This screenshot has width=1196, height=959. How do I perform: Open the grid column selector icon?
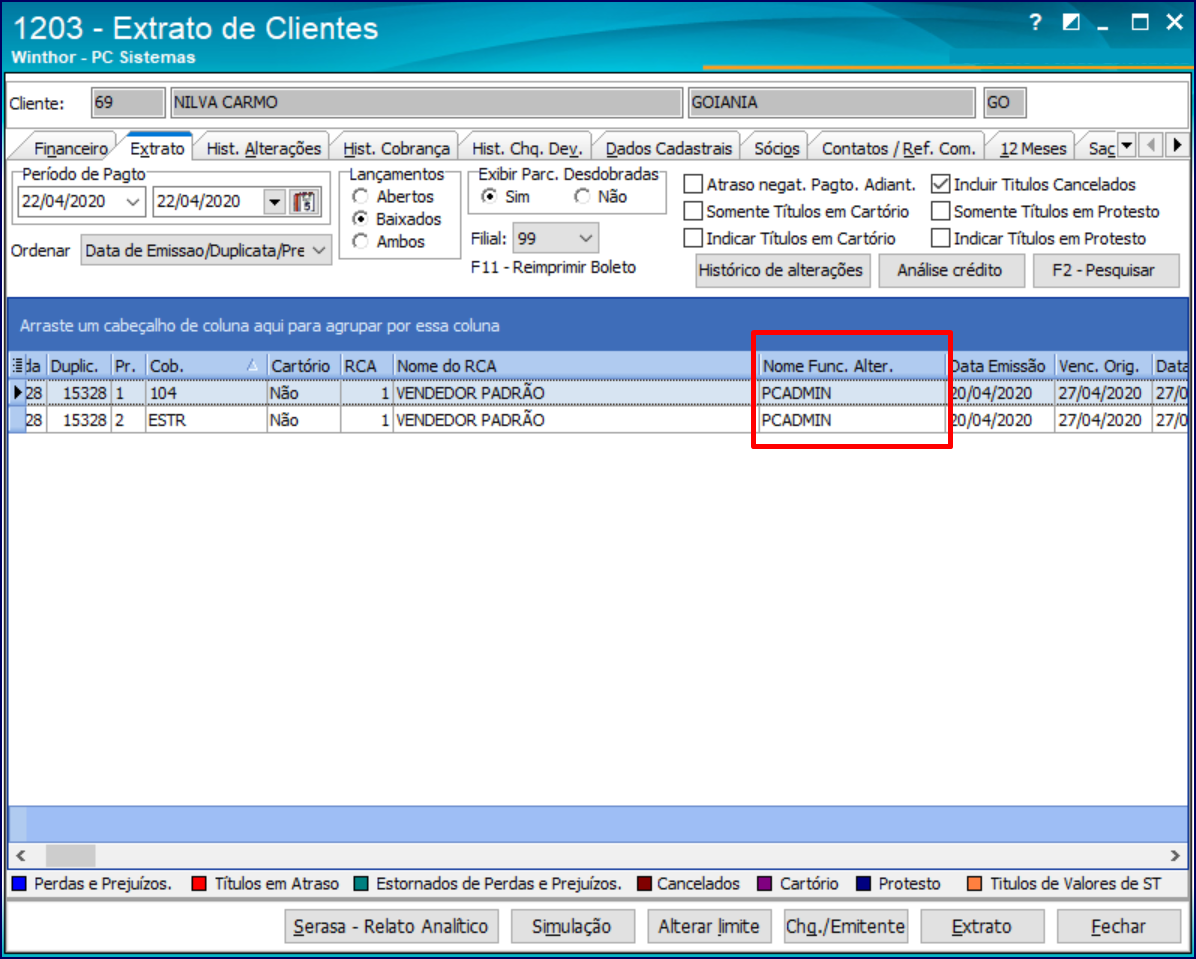tap(17, 365)
